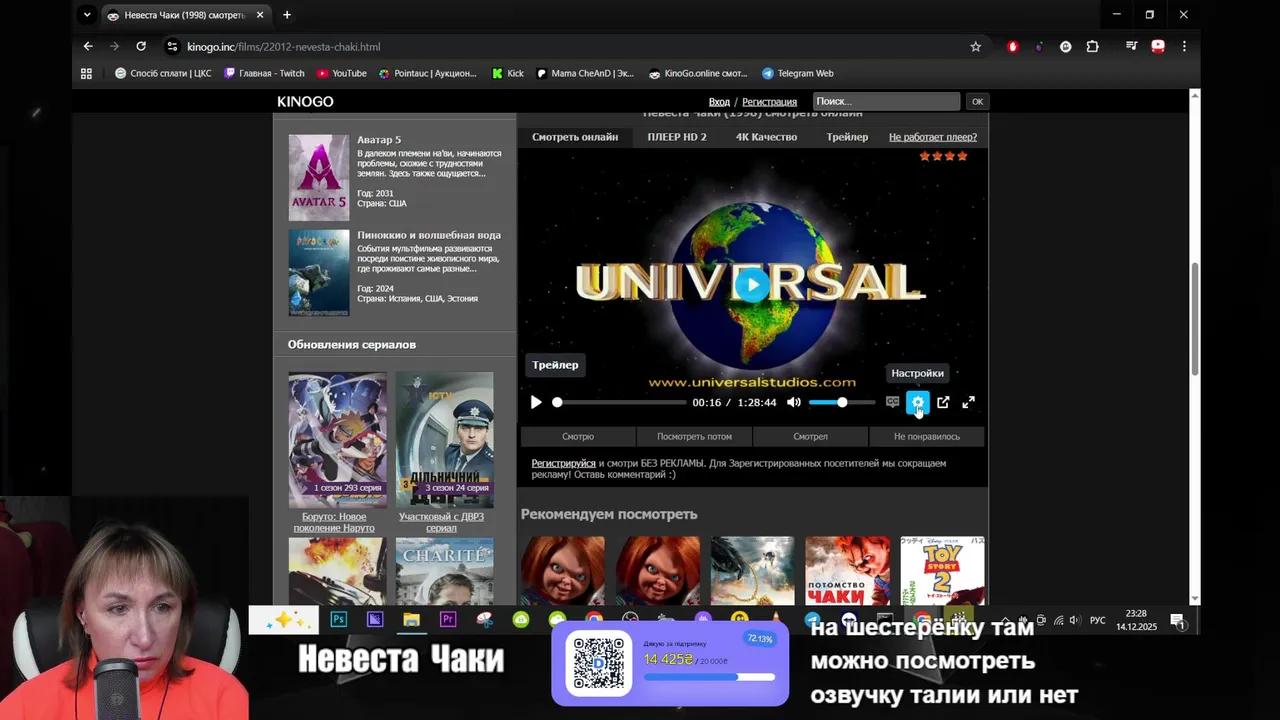
Task: Open the Регистрация link in the header
Action: [x=769, y=102]
